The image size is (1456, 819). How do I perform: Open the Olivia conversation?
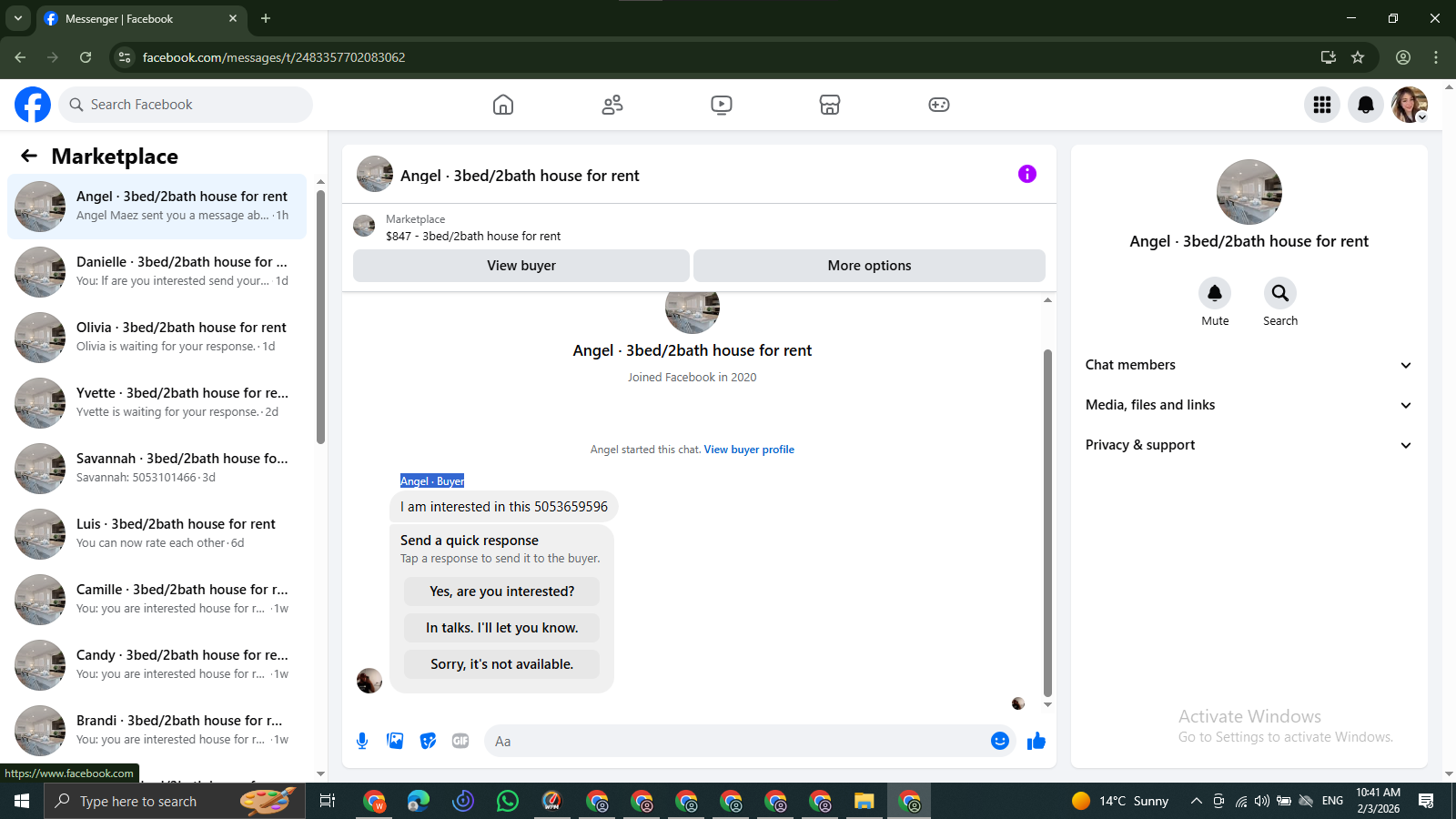click(x=157, y=338)
